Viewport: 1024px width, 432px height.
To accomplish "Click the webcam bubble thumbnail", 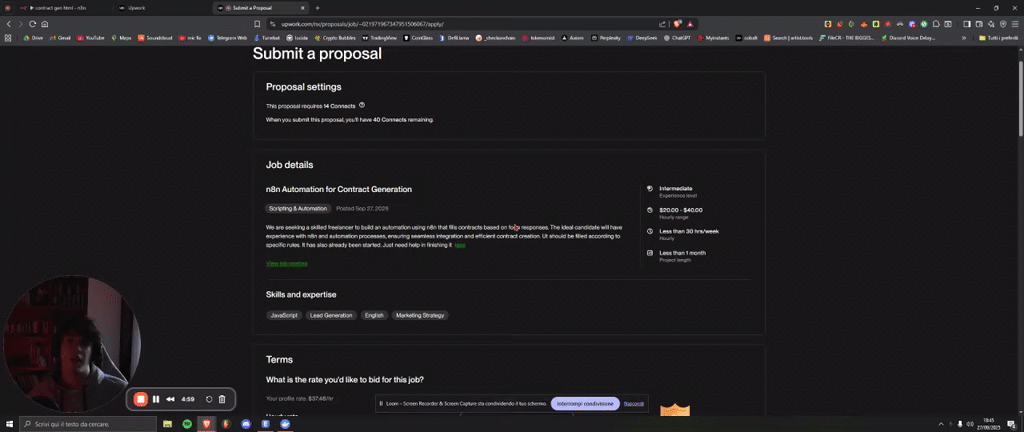I will coord(72,345).
